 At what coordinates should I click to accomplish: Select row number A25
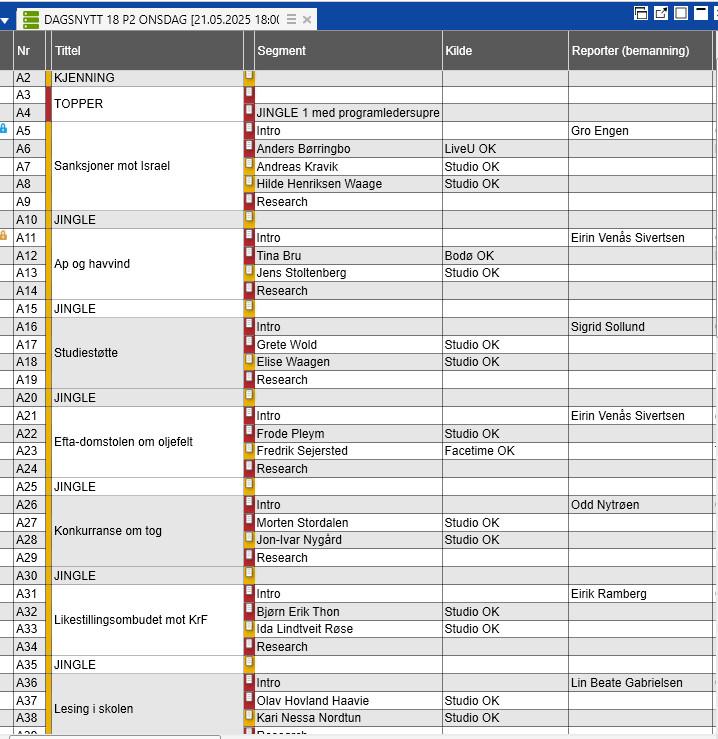point(29,487)
